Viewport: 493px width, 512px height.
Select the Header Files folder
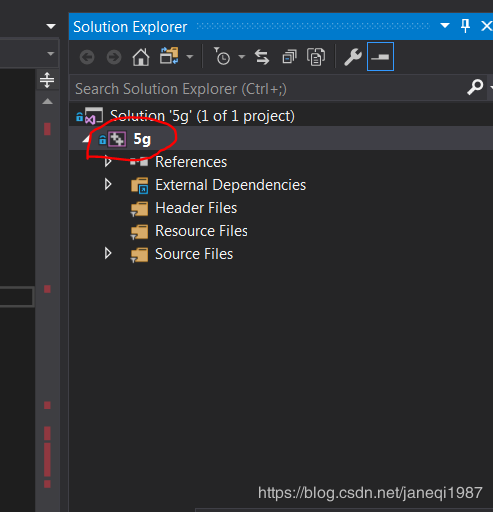[196, 208]
